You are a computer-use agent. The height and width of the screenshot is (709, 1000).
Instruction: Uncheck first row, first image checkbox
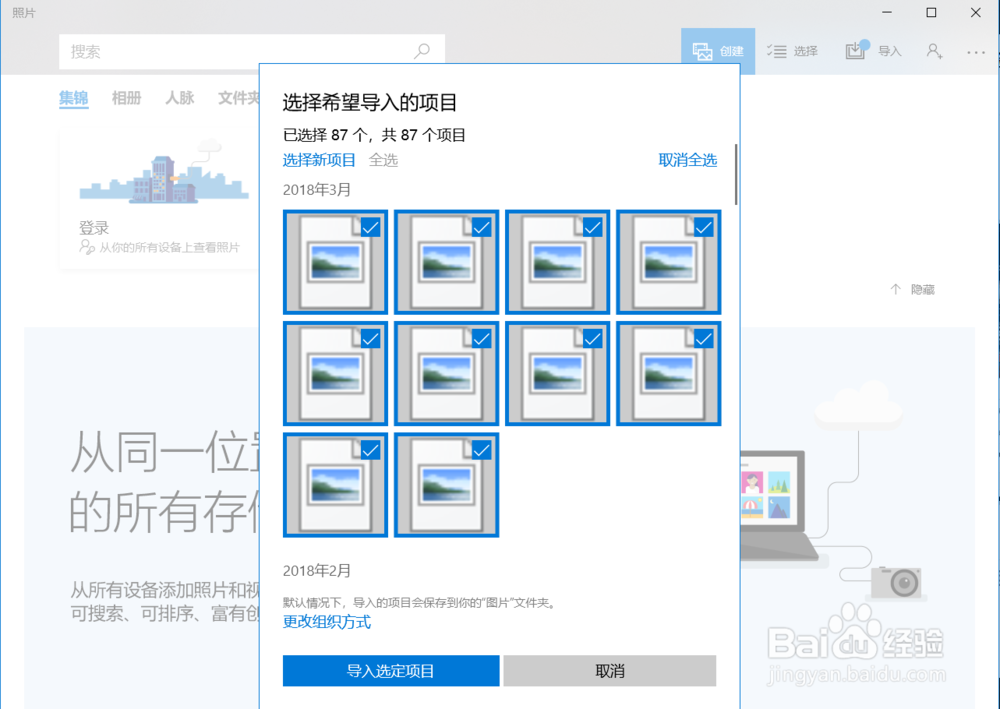[x=371, y=228]
